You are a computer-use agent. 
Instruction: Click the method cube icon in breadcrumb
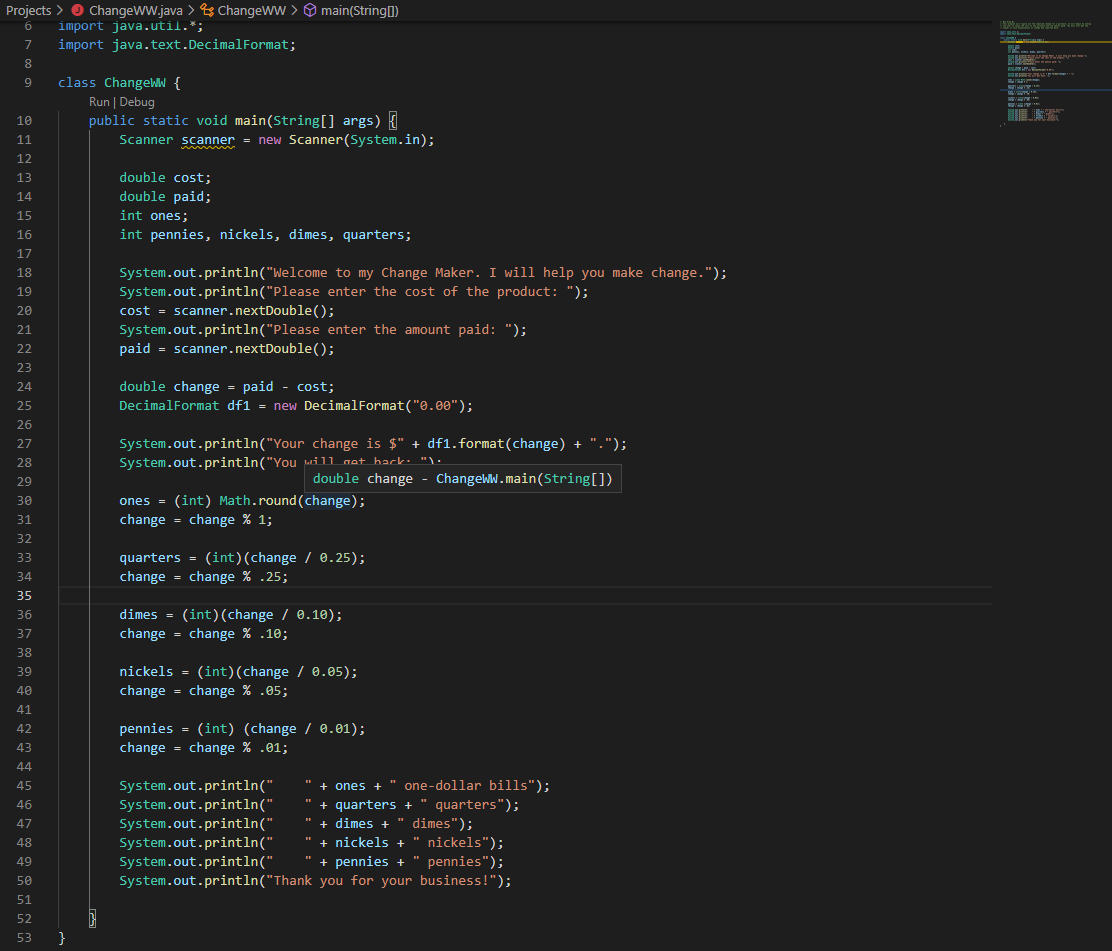point(310,11)
